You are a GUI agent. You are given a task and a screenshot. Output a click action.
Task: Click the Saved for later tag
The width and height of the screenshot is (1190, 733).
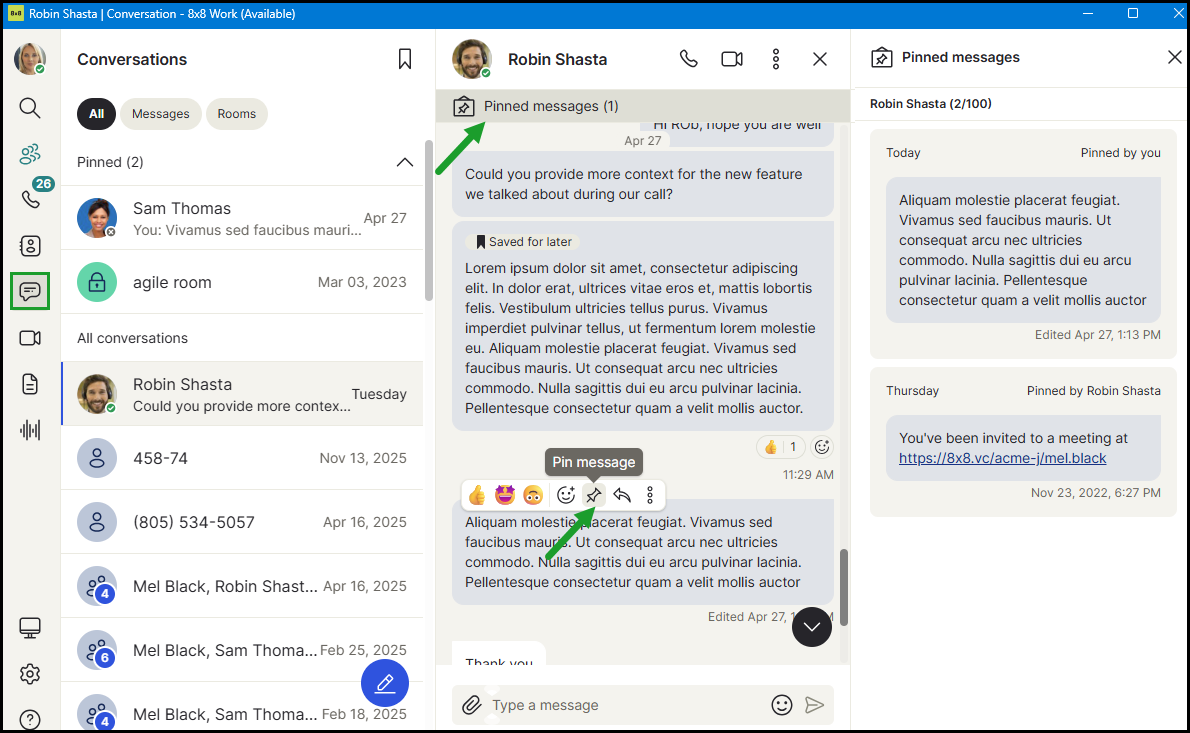pyautogui.click(x=523, y=242)
